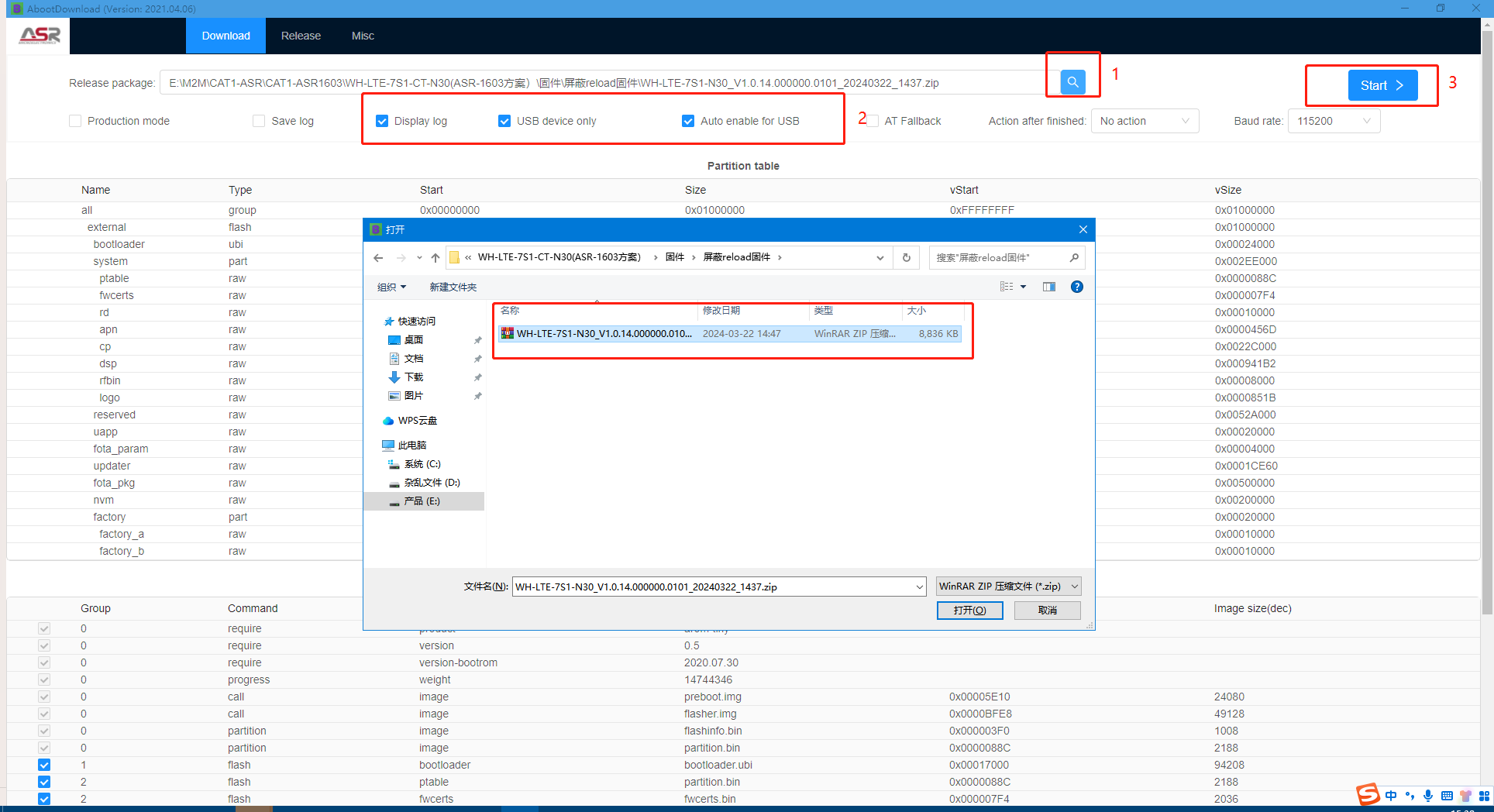Go up one folder level in dialog

tap(435, 258)
